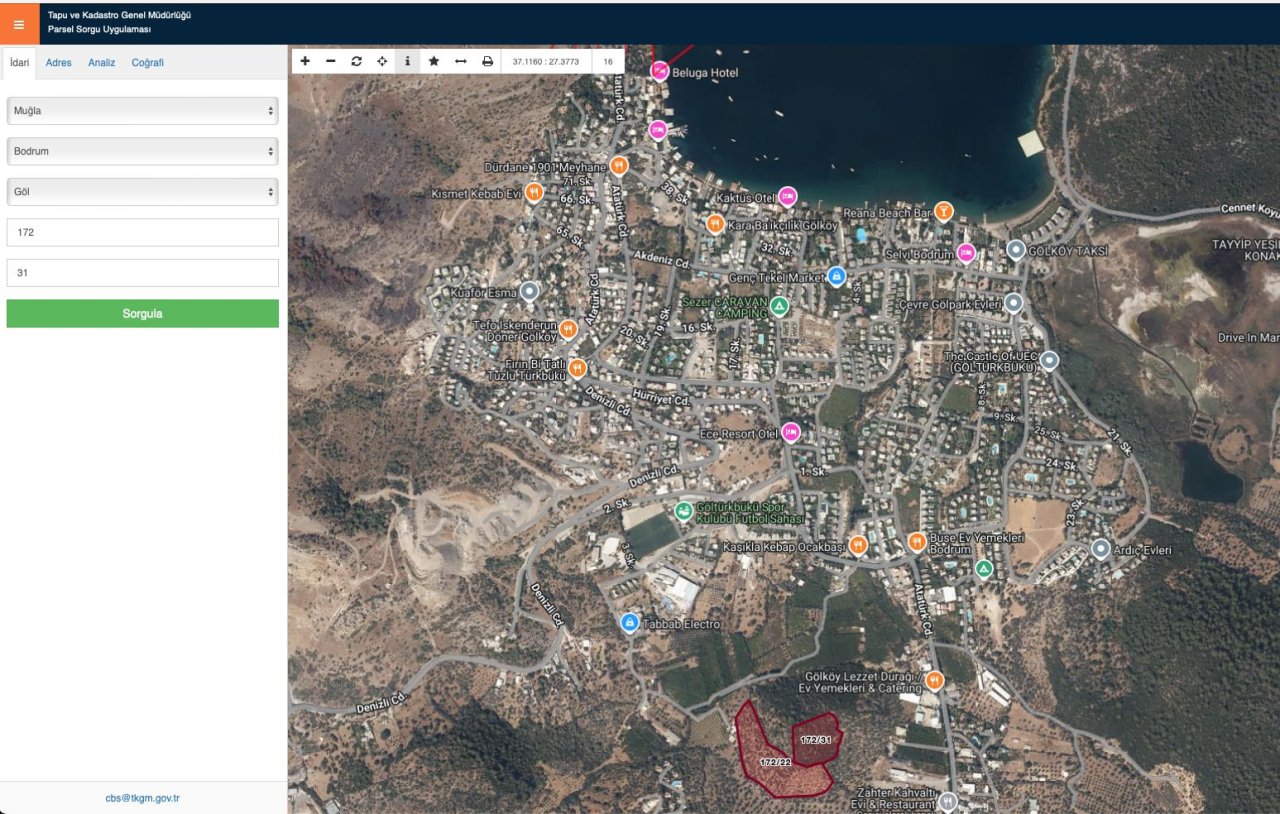Select the horizontal-arrow measure tool
Viewport: 1280px width, 814px height.
[x=461, y=61]
